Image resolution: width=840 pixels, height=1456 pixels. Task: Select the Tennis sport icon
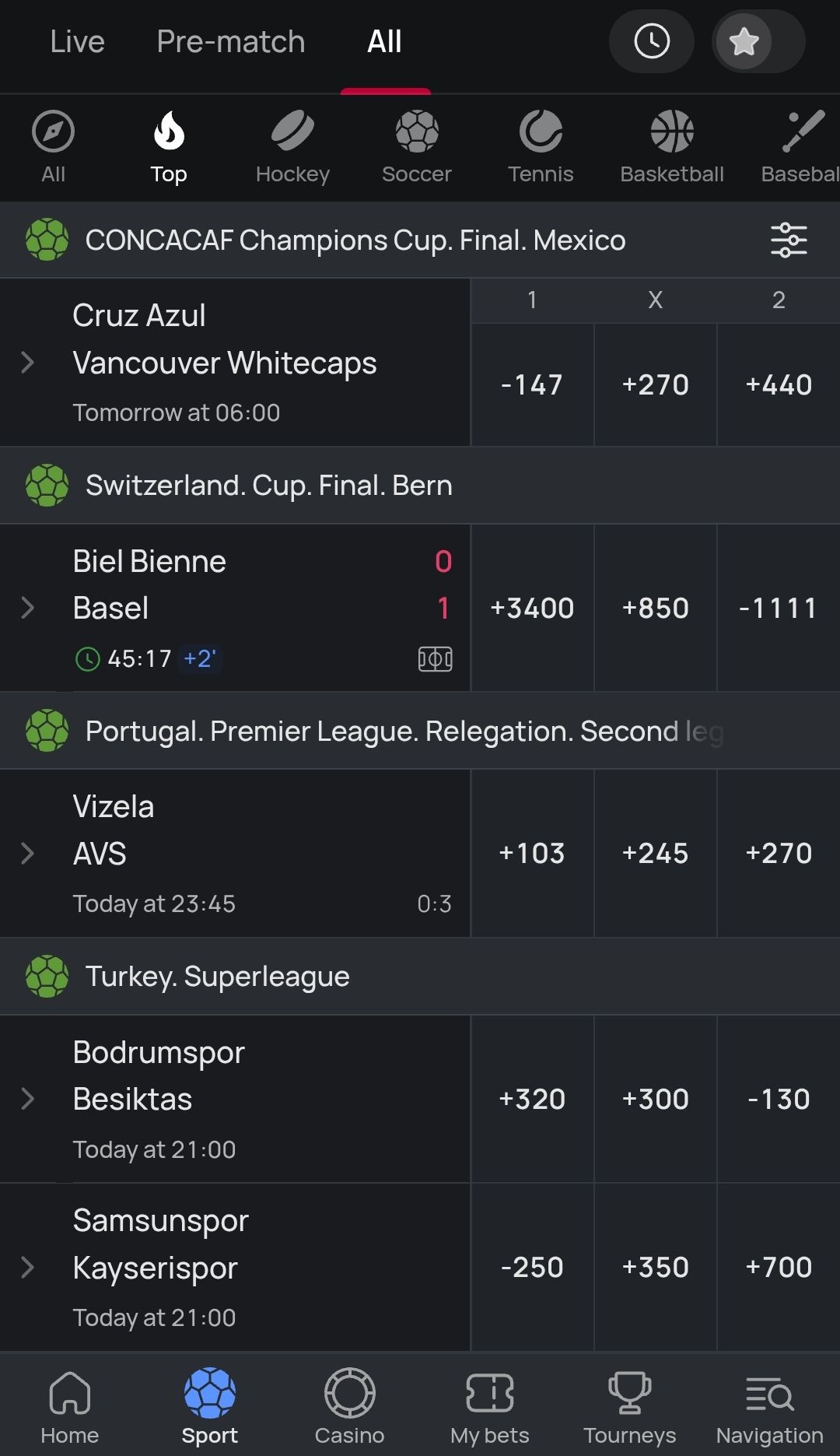(x=541, y=146)
